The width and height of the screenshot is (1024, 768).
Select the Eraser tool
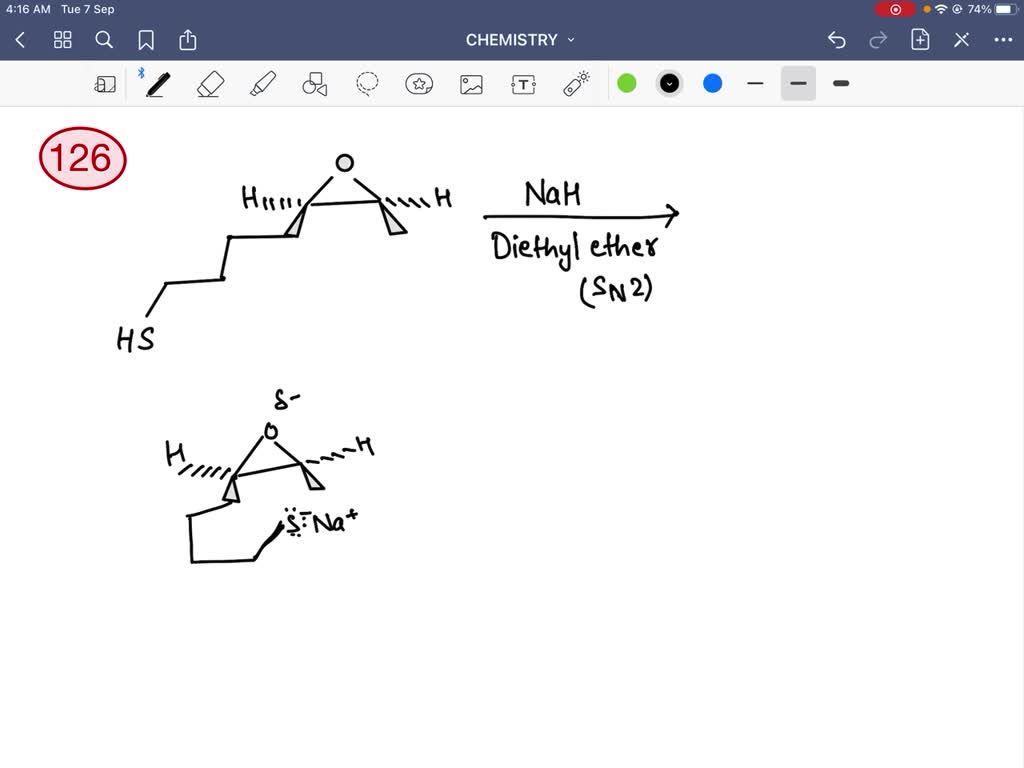[x=210, y=84]
